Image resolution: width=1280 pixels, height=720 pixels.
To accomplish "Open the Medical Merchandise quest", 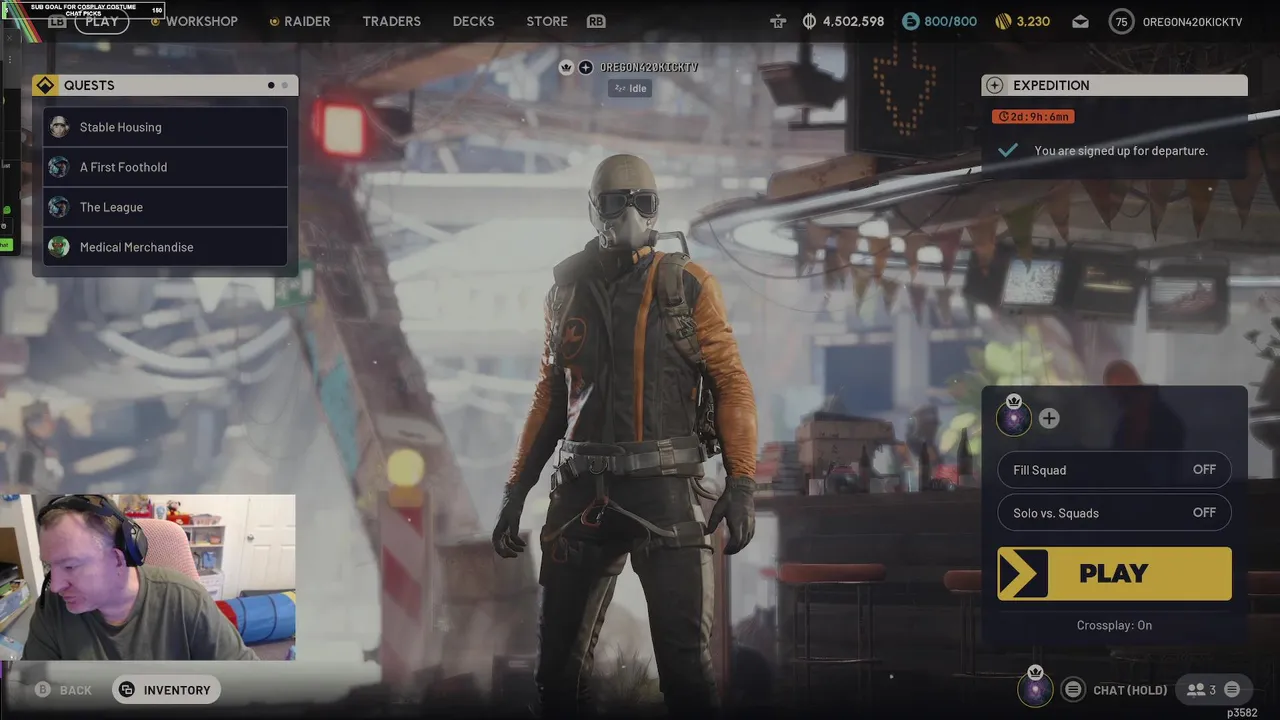I will tap(165, 247).
